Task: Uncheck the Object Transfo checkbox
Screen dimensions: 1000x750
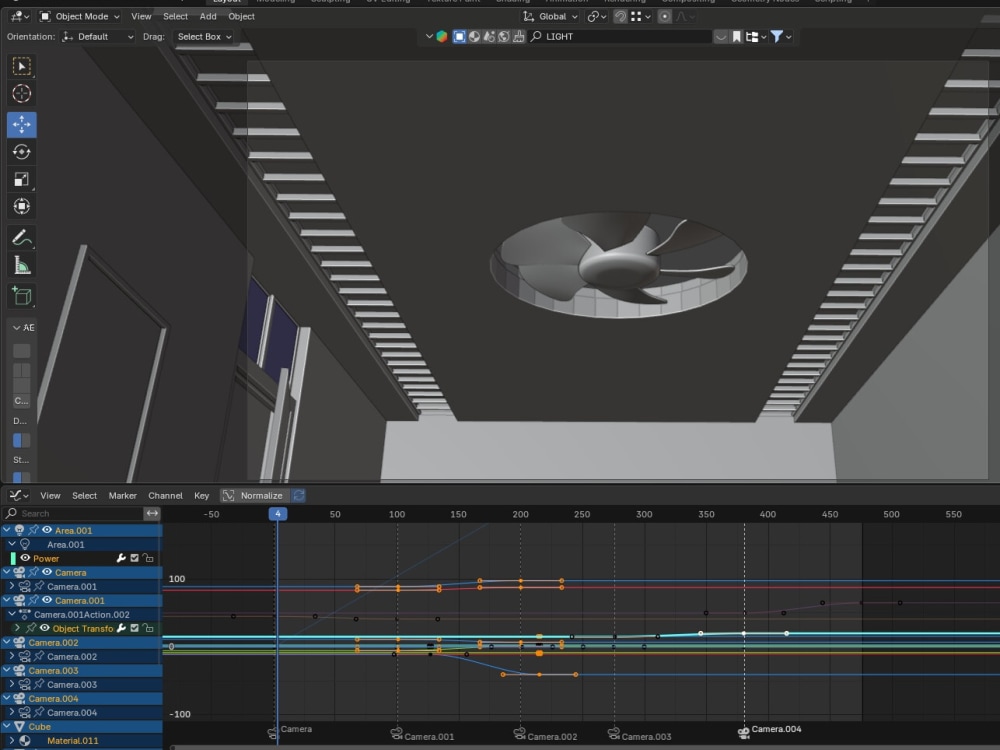Action: coord(135,628)
